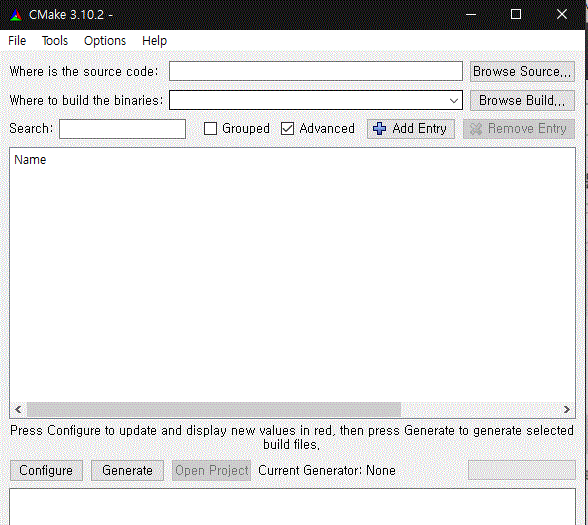The height and width of the screenshot is (525, 588).
Task: Uncheck the Advanced checkbox
Action: coord(288,129)
